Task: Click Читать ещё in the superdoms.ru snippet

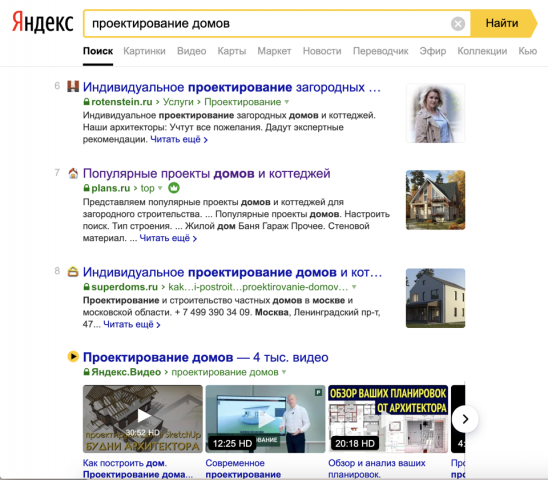Action: click(x=132, y=325)
